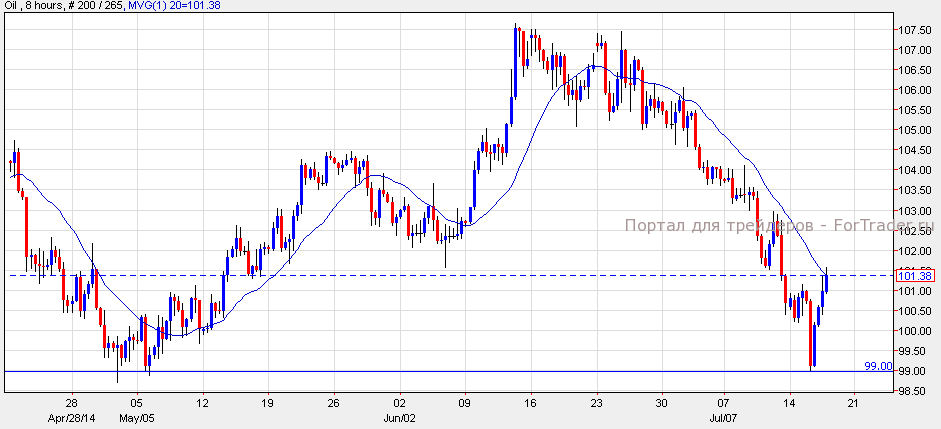Click the "Oil , 8 hours" chart title
941x429 pixels.
pyautogui.click(x=31, y=7)
